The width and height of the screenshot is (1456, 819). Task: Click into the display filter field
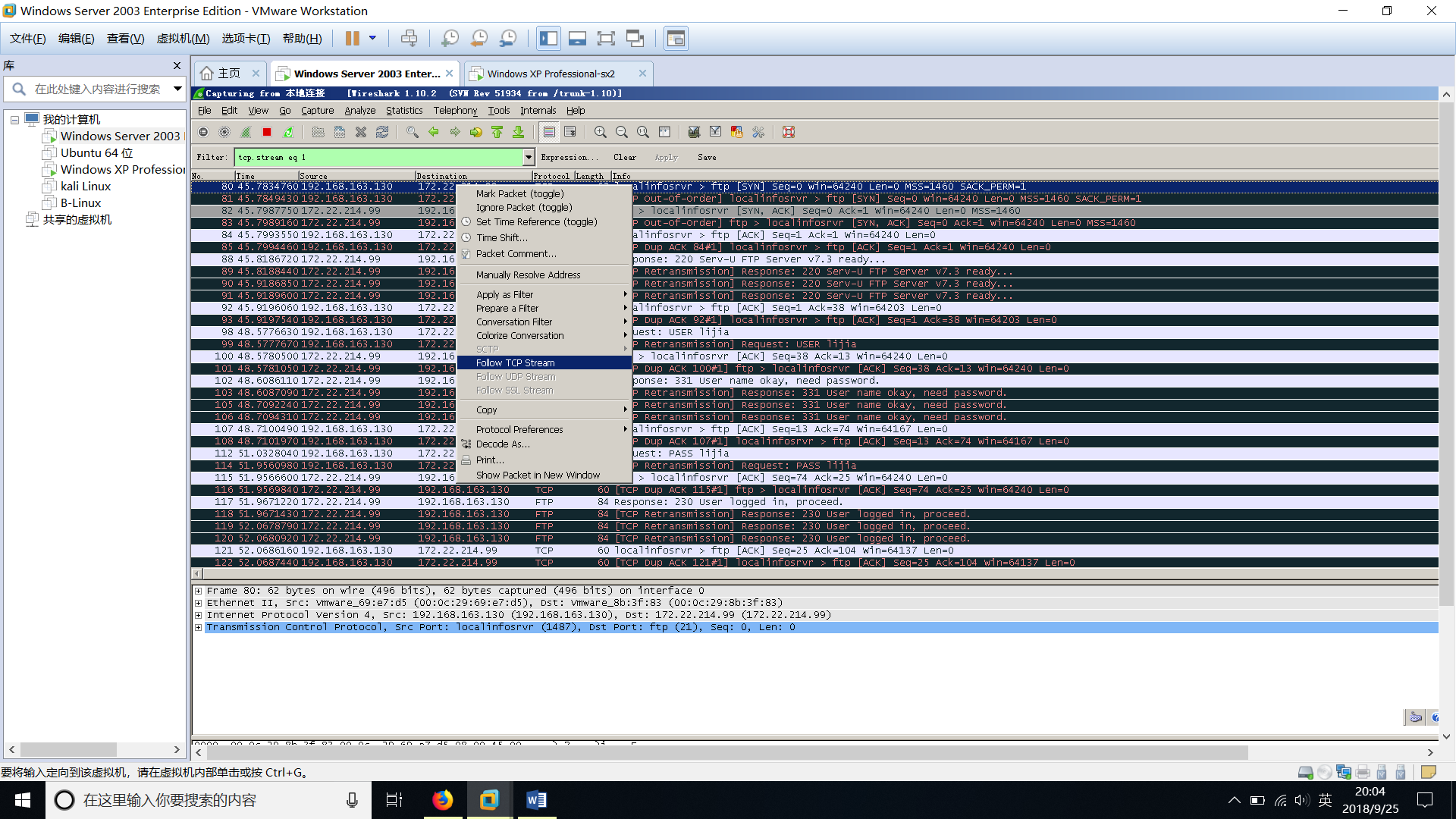(379, 157)
